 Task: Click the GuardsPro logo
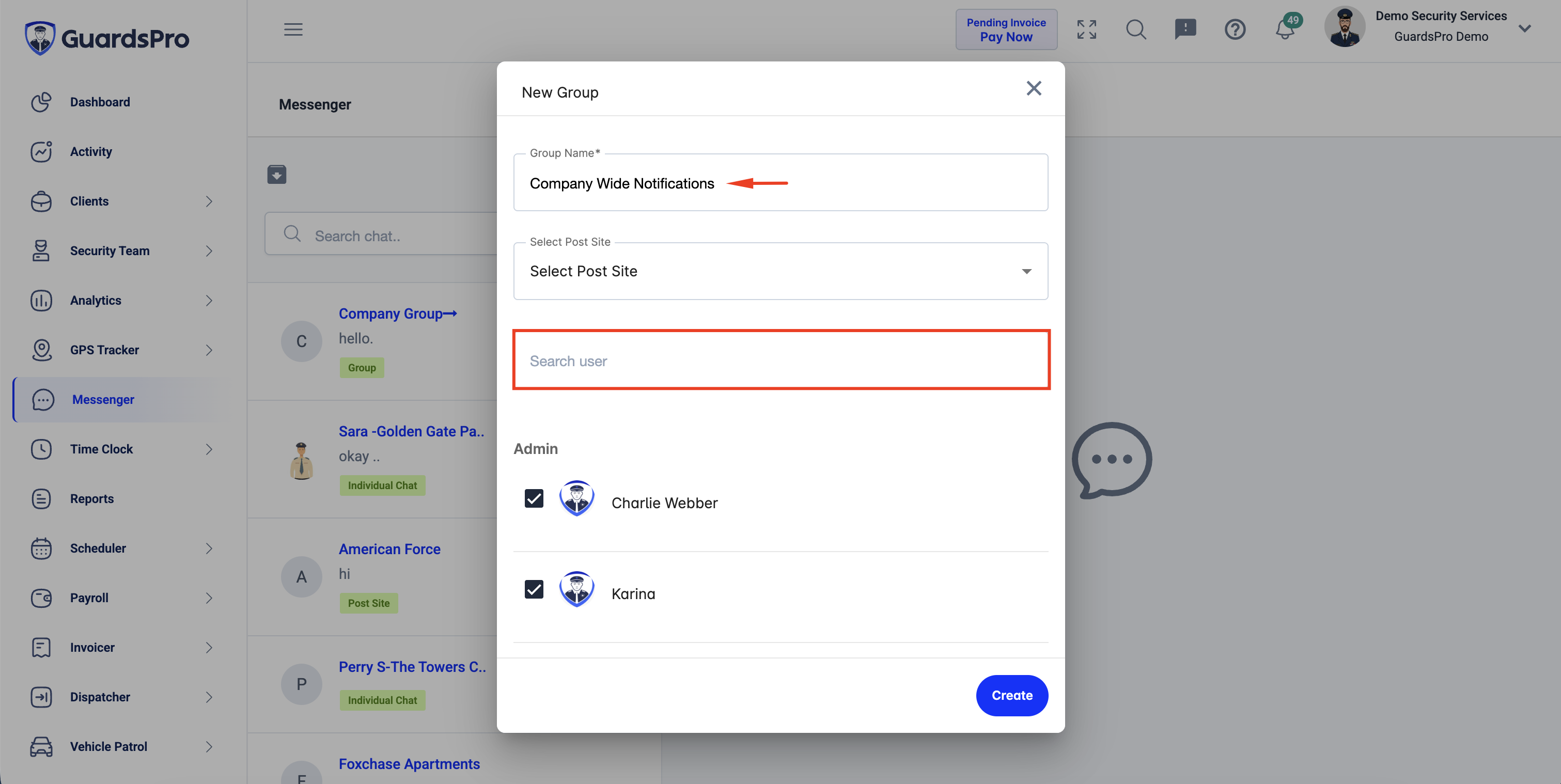pyautogui.click(x=107, y=38)
